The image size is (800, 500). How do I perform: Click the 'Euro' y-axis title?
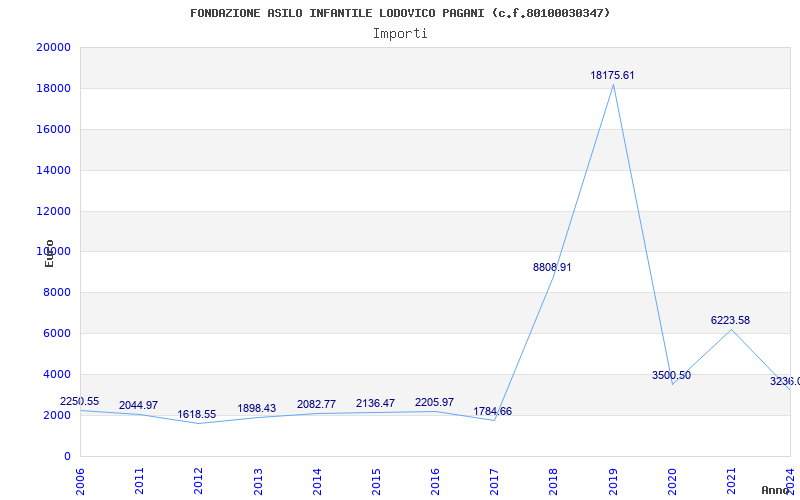click(49, 253)
